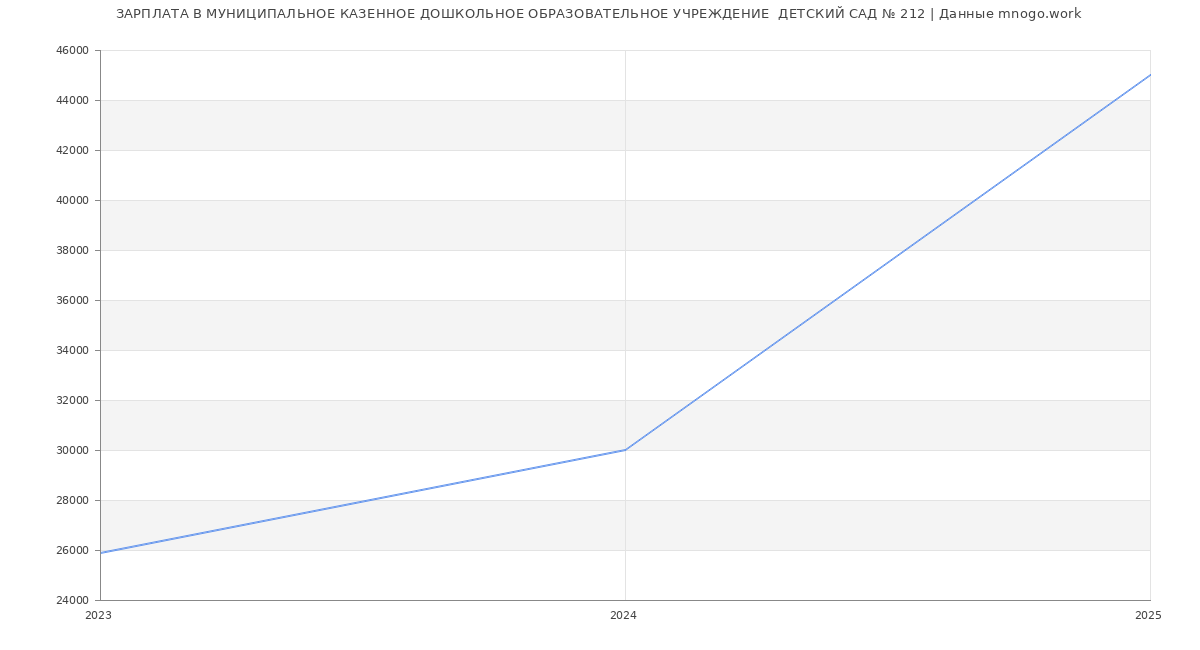Screen dimensions: 1200x650
Task: Click the 40000 y-axis label
Action: (74, 200)
